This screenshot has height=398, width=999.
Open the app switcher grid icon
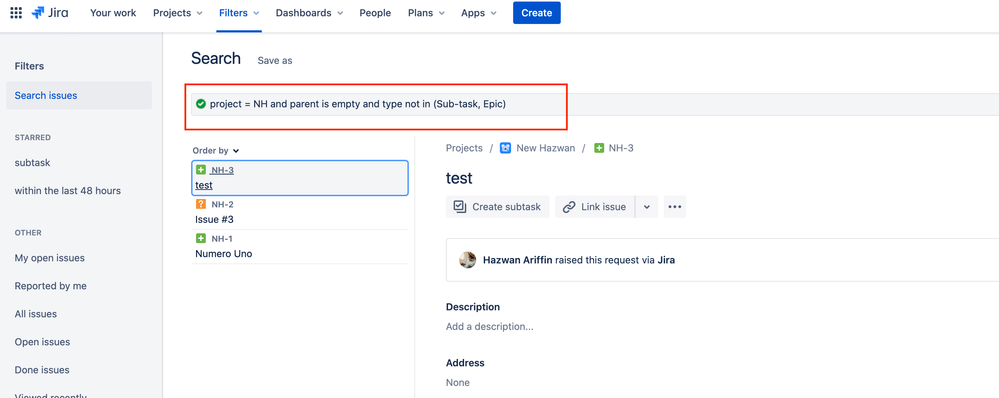[x=16, y=13]
